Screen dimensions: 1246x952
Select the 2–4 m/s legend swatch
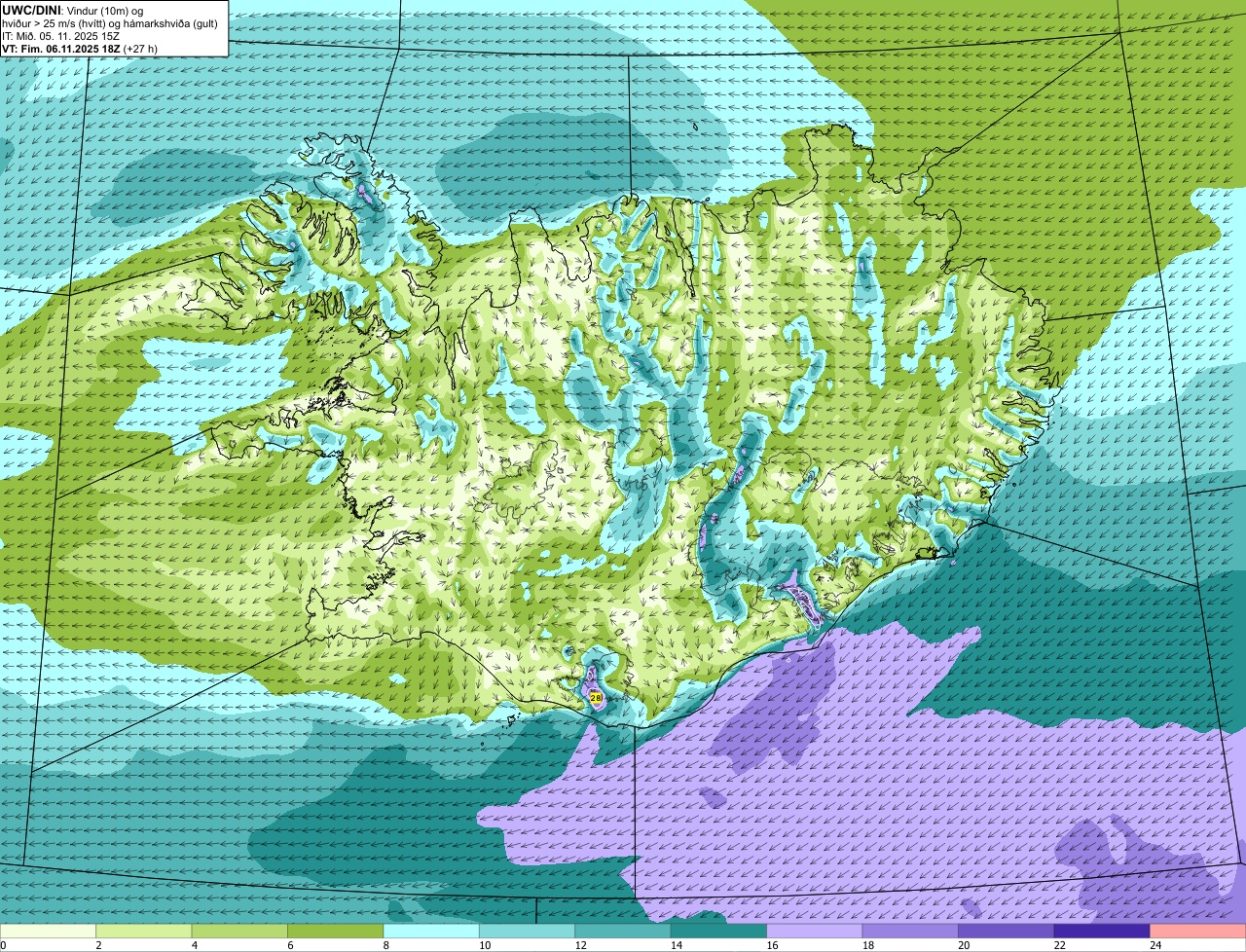coord(144,932)
